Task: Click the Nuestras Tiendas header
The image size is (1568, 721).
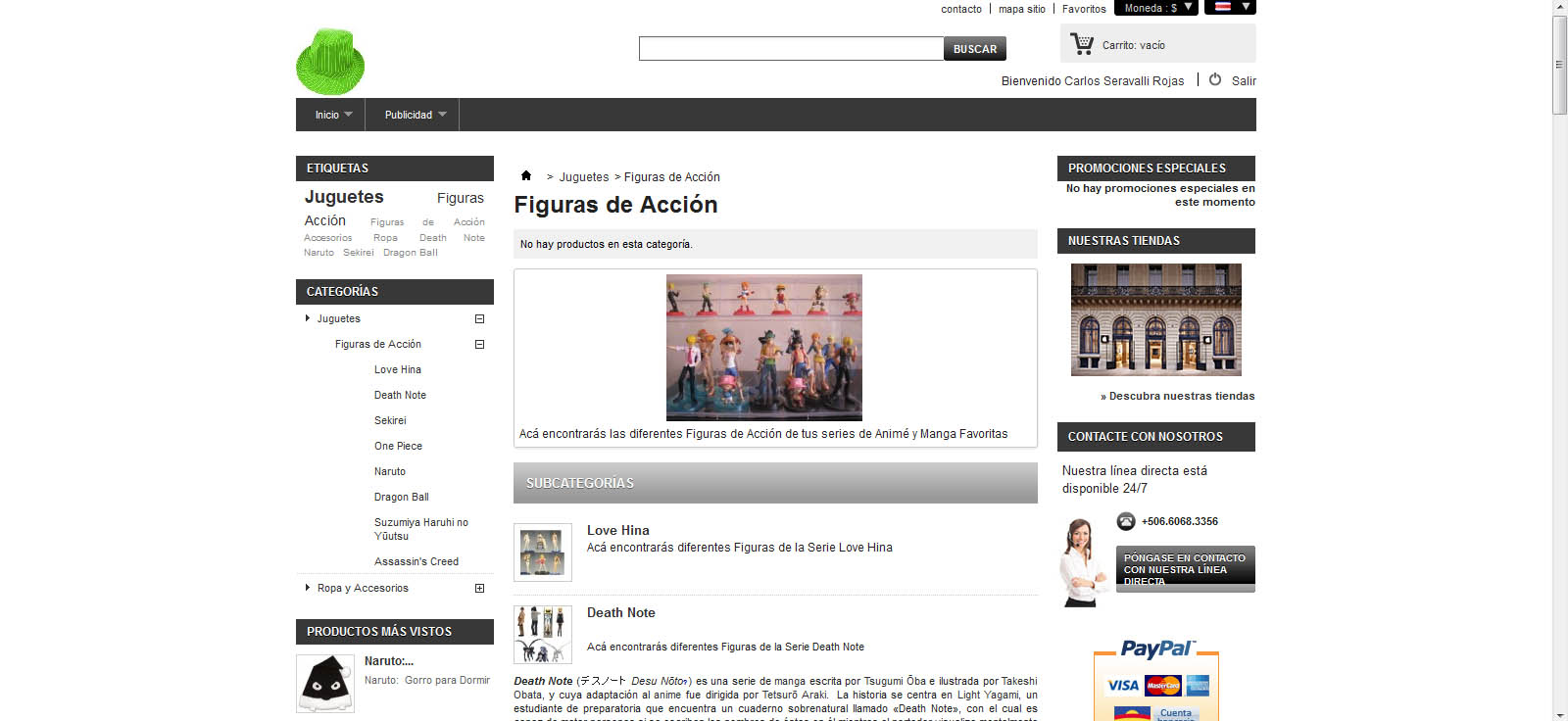Action: pyautogui.click(x=1156, y=241)
